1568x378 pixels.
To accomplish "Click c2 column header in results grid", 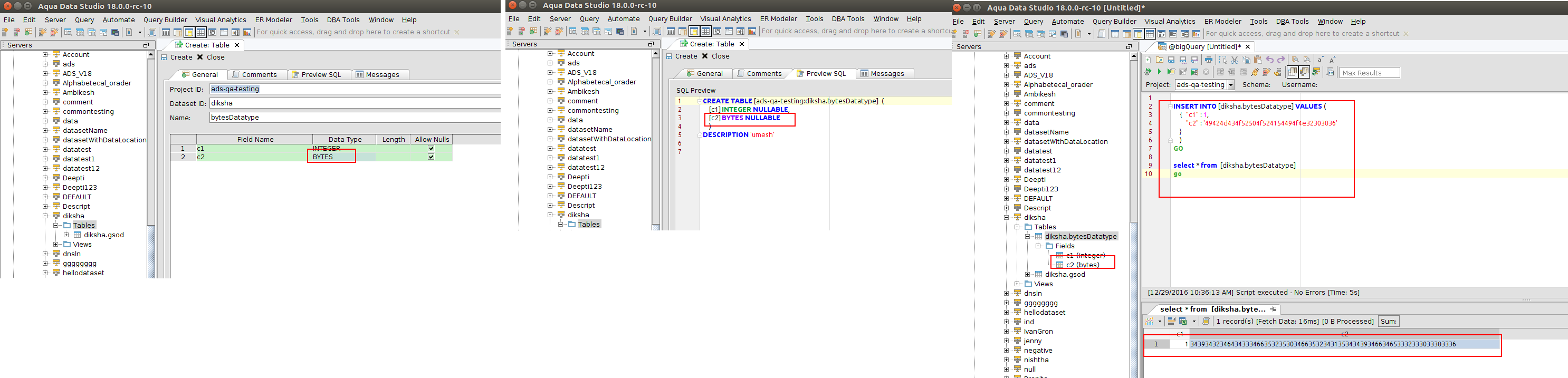I will 1345,334.
